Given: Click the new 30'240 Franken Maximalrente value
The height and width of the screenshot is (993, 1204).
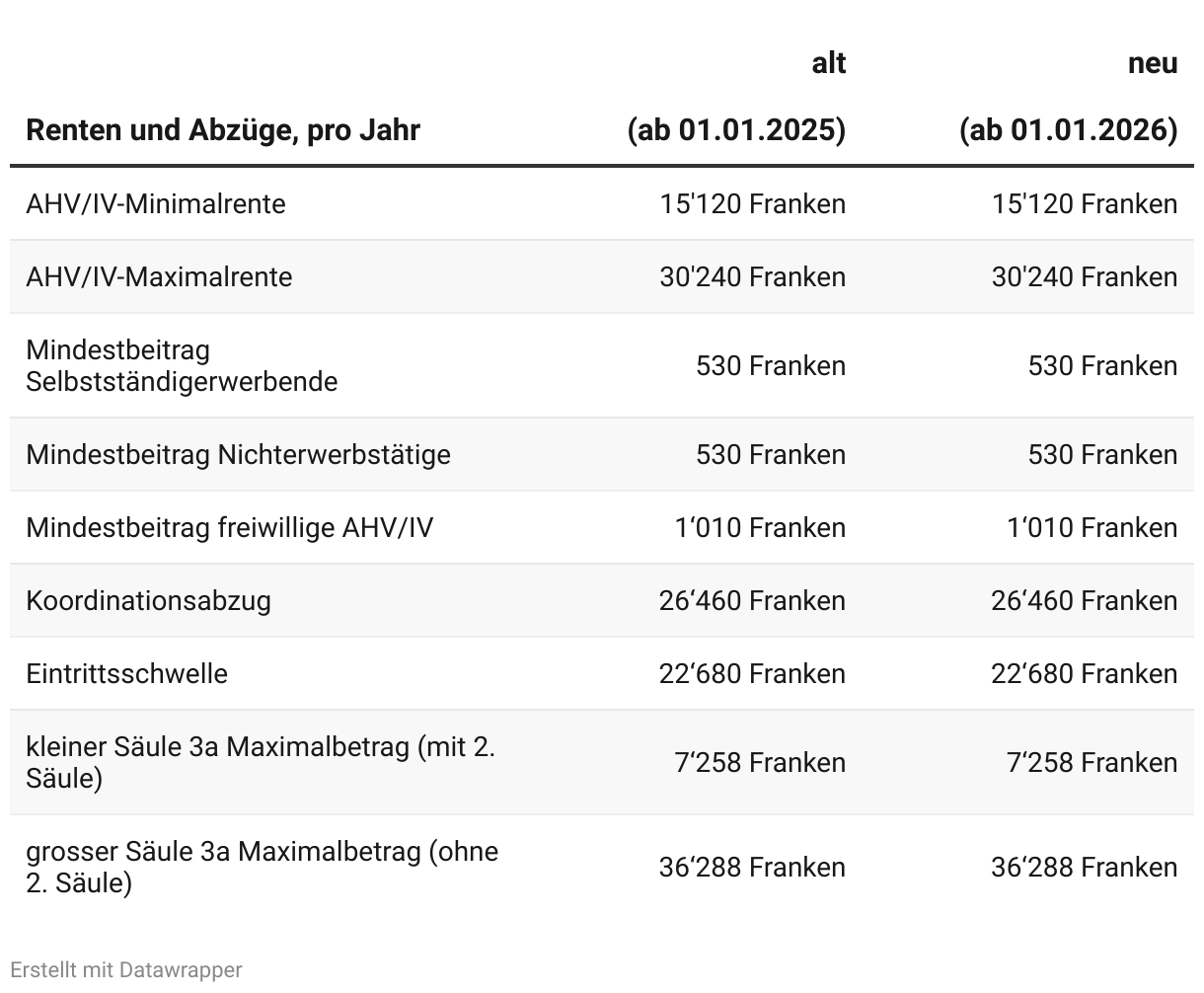Looking at the screenshot, I should (x=1084, y=277).
